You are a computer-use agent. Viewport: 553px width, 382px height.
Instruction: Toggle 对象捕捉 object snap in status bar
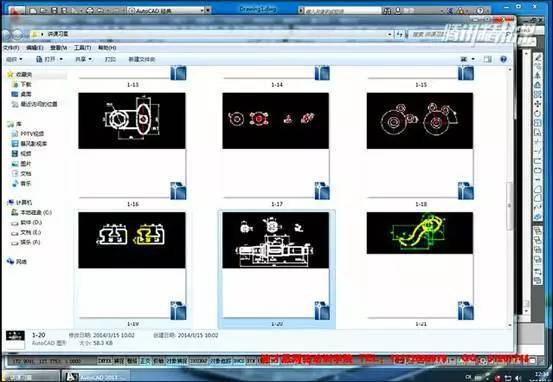[177, 361]
